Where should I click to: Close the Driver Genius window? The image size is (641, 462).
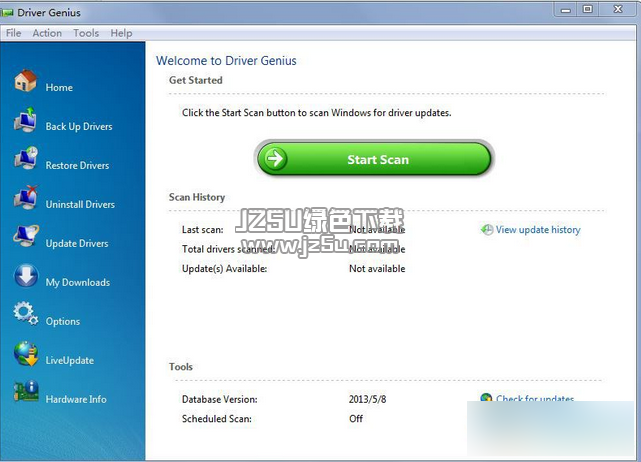click(618, 9)
